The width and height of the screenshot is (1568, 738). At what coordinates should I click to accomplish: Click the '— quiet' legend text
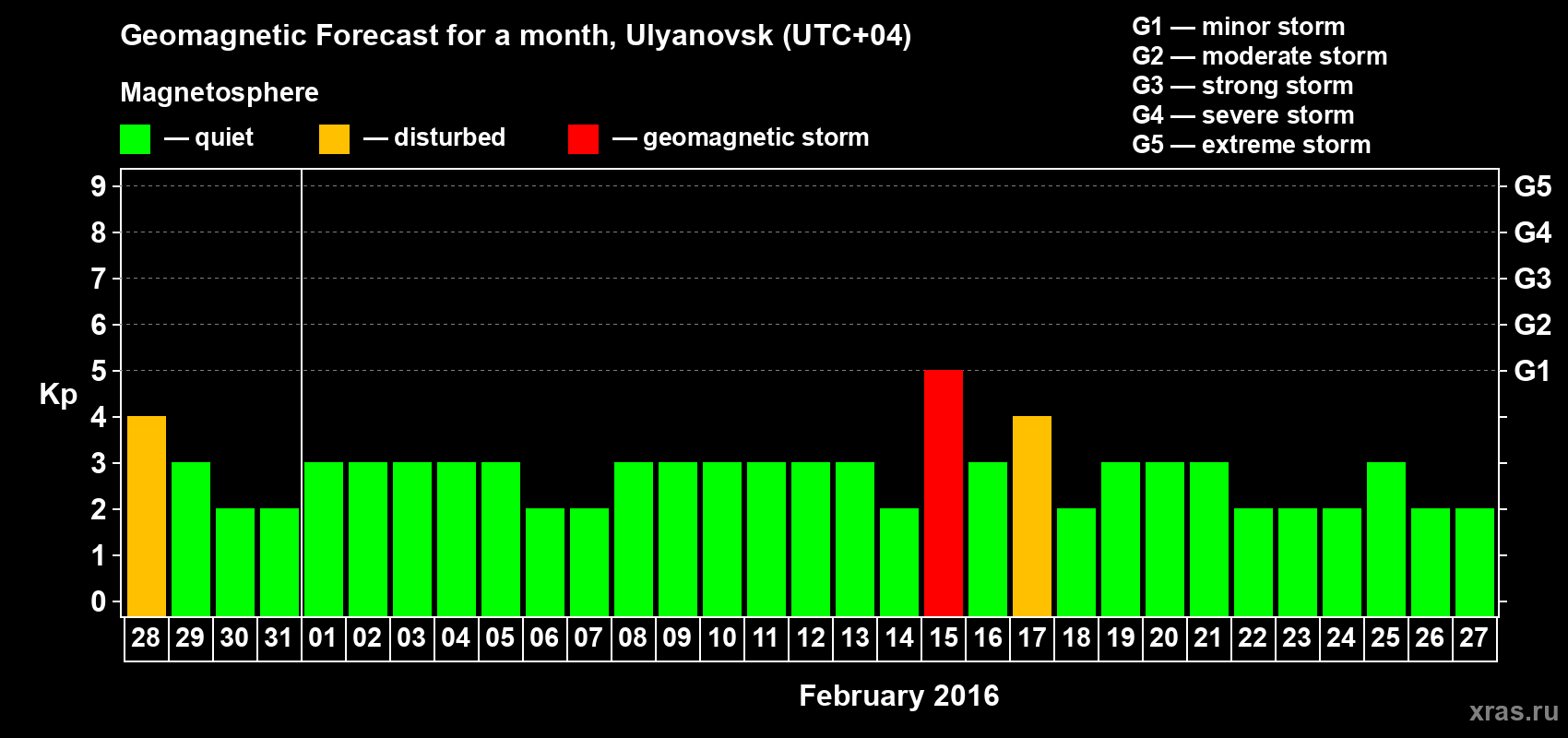pos(208,138)
